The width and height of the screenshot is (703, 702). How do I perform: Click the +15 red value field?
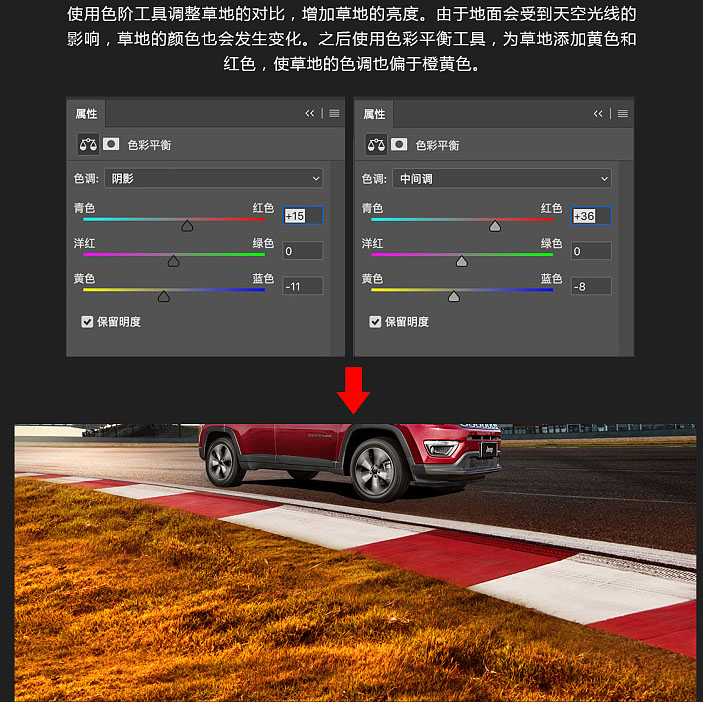[303, 216]
